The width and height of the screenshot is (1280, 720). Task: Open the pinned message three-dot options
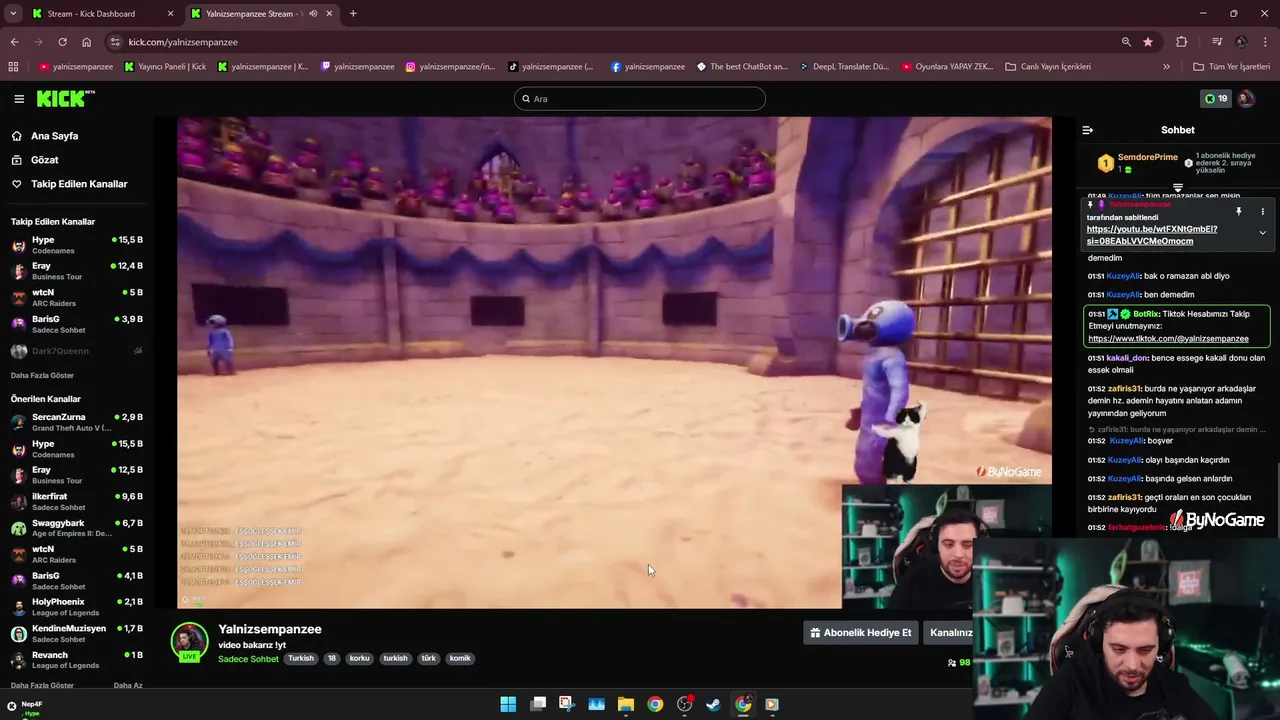point(1262,212)
